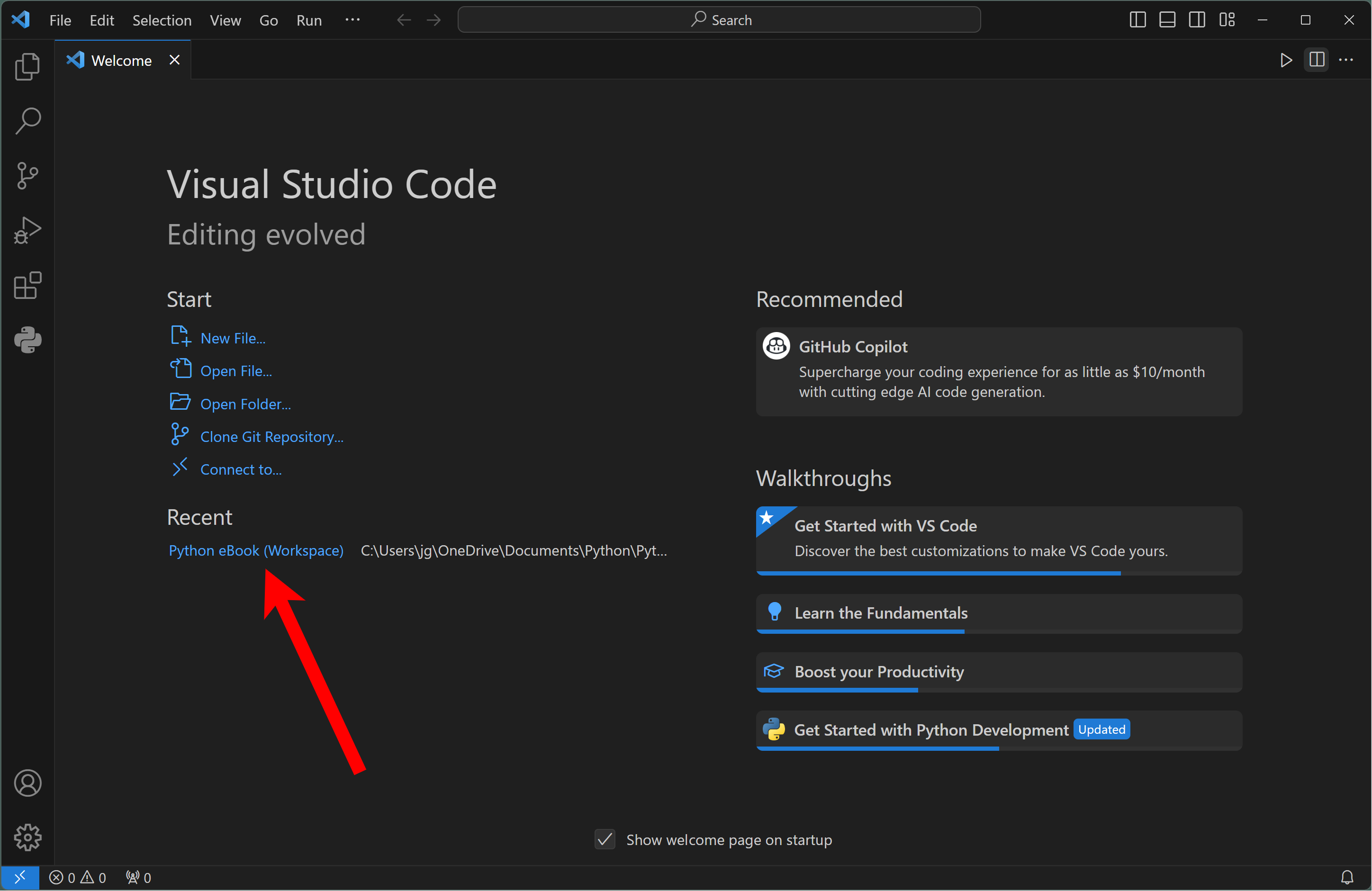The image size is (1372, 891).
Task: Click the Run play icon in editor toolbar
Action: tap(1286, 60)
